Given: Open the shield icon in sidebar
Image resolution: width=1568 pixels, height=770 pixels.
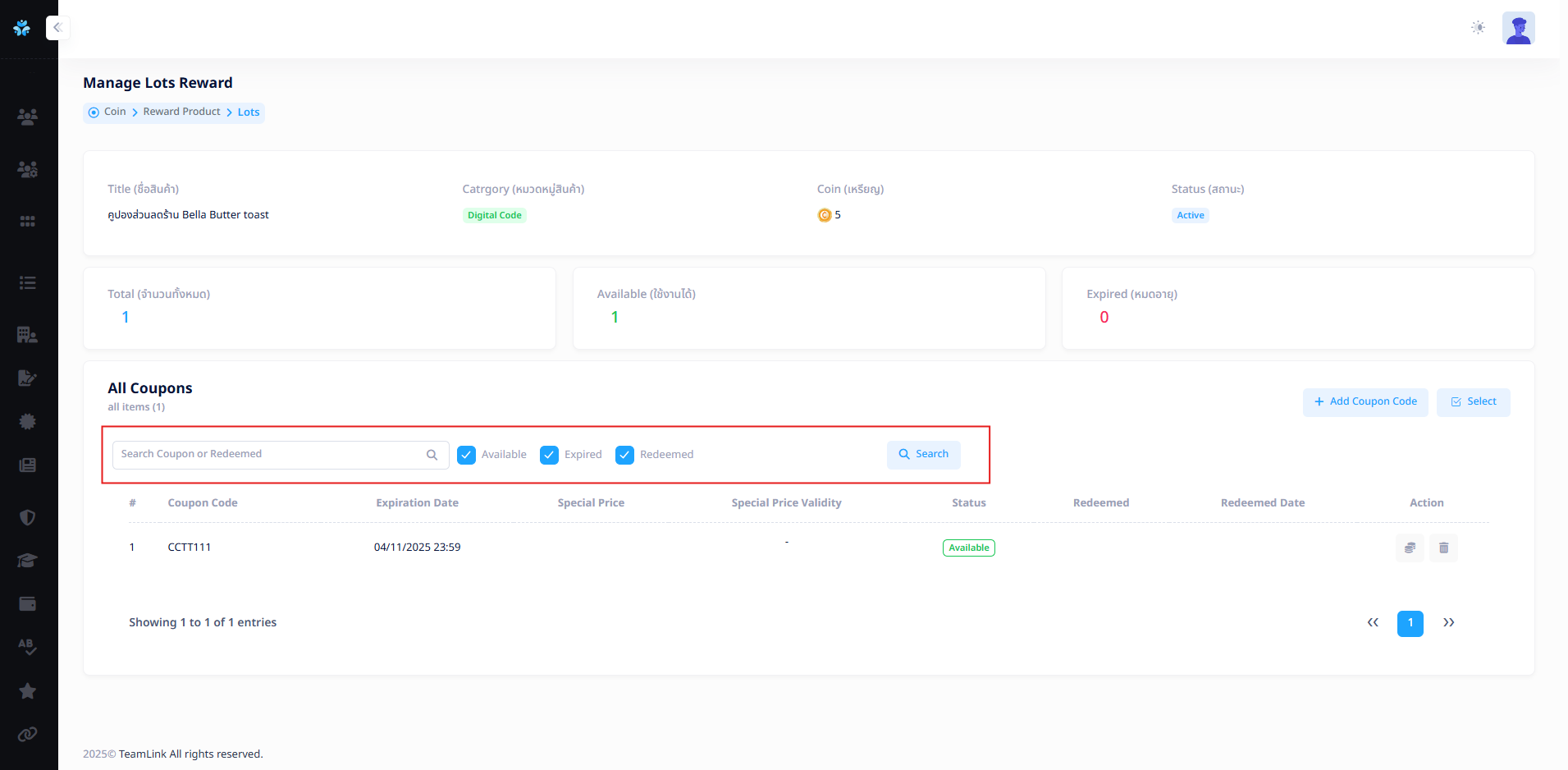Looking at the screenshot, I should (27, 517).
